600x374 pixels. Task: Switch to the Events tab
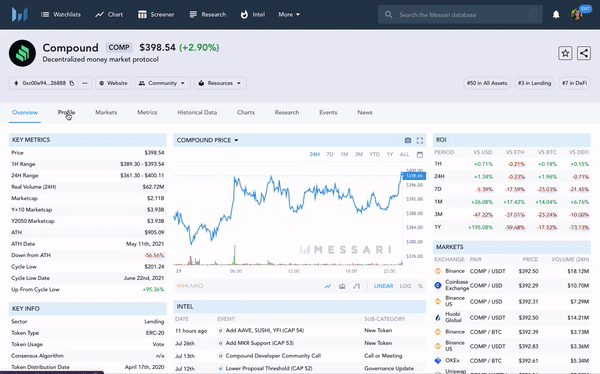[328, 113]
